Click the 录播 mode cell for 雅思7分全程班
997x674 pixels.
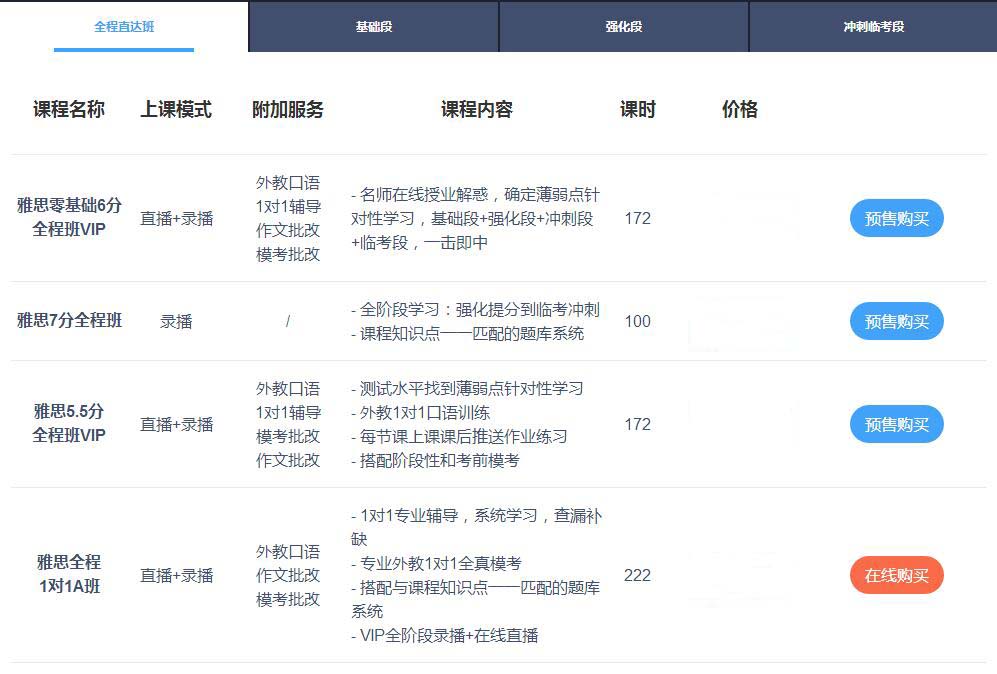coord(176,322)
